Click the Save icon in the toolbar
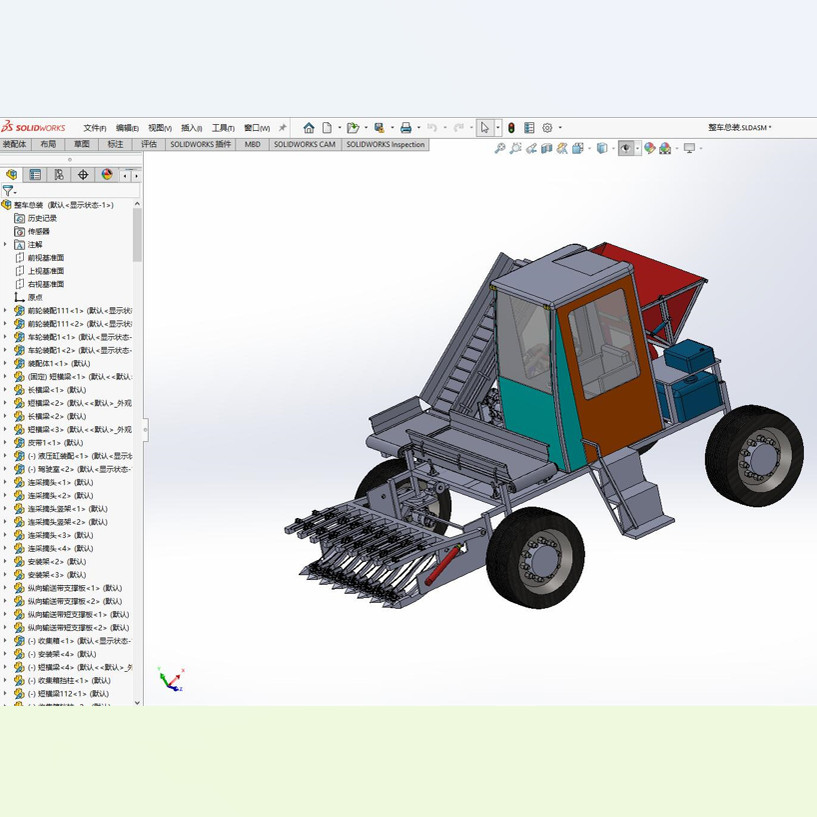 pos(381,128)
